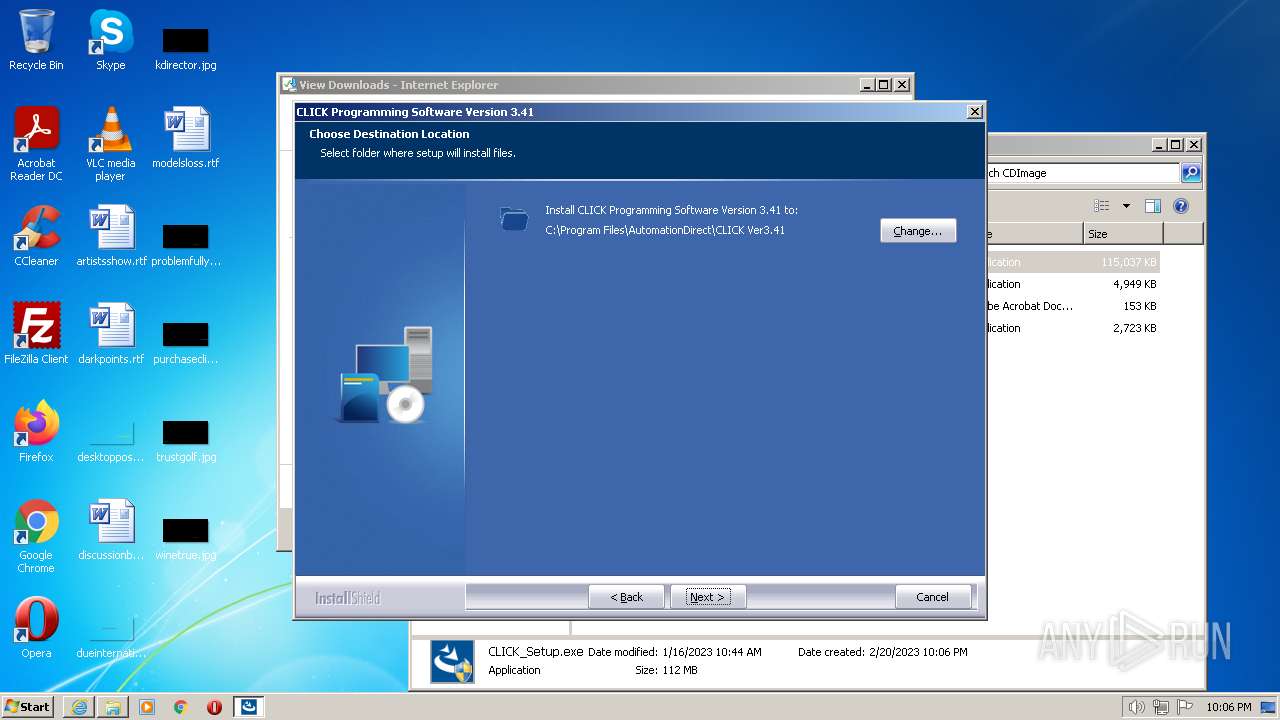Open trustgolf.jpg on the desktop
Image resolution: width=1280 pixels, height=720 pixels.
[x=186, y=441]
